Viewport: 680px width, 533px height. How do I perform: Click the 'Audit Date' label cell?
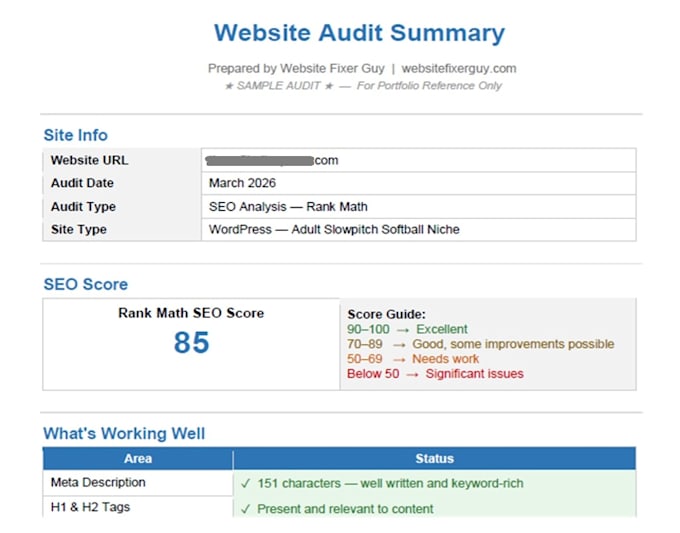click(x=122, y=183)
